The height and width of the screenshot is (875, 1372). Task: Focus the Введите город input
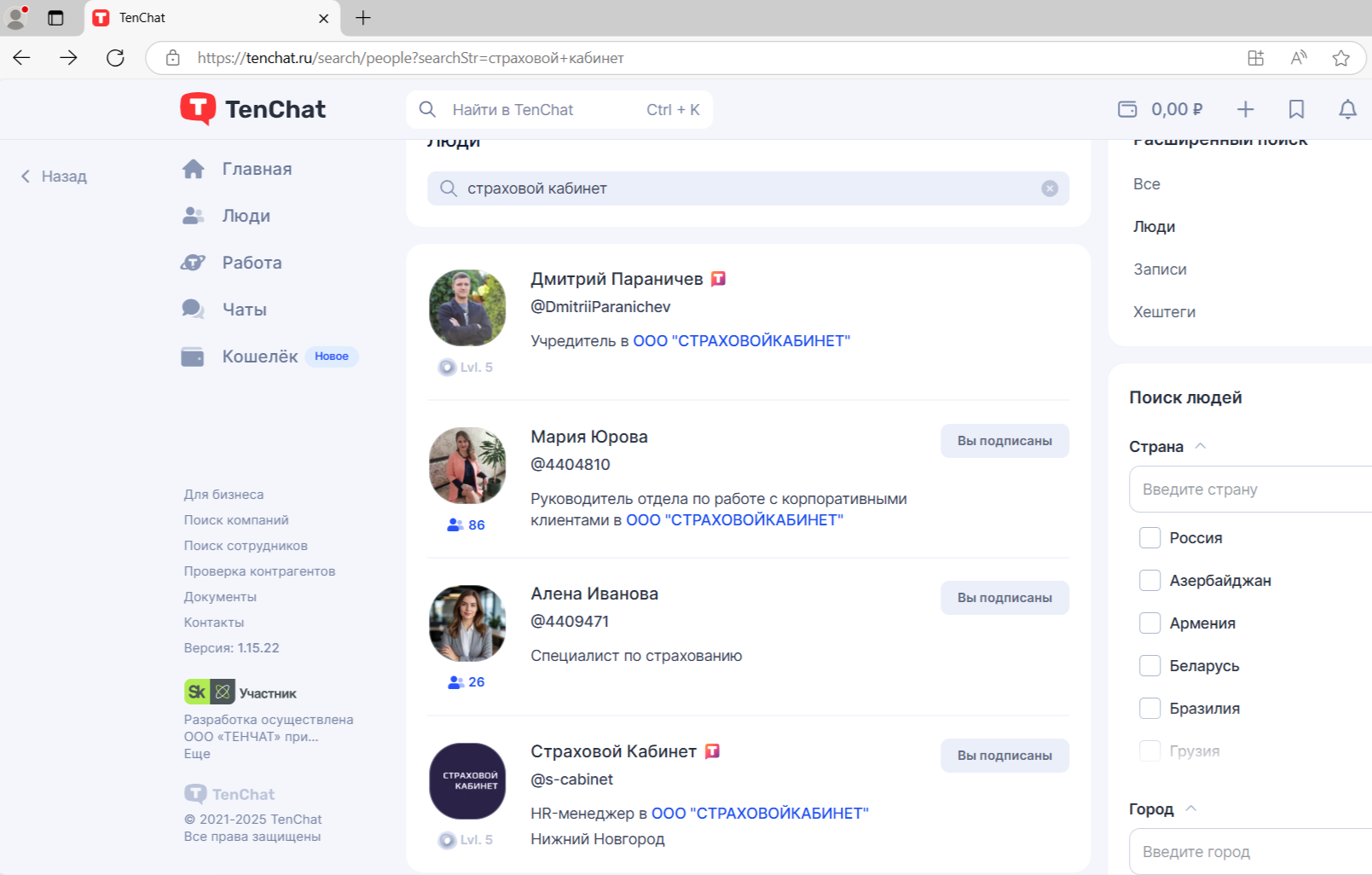[x=1250, y=852]
